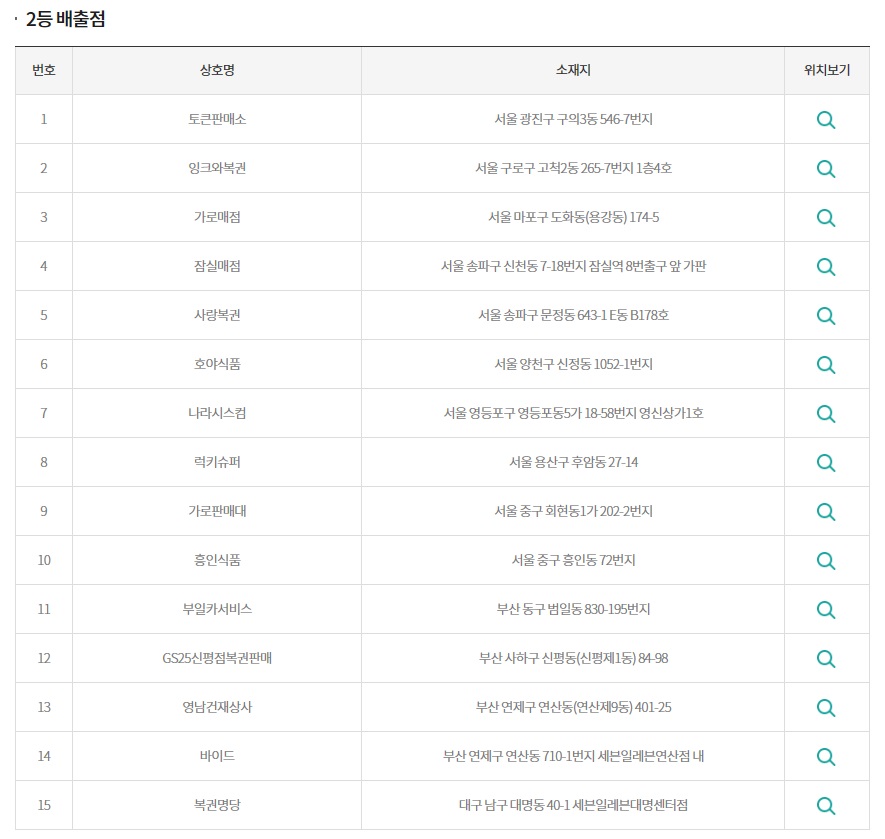Select store name 럭키슈퍼

click(217, 462)
